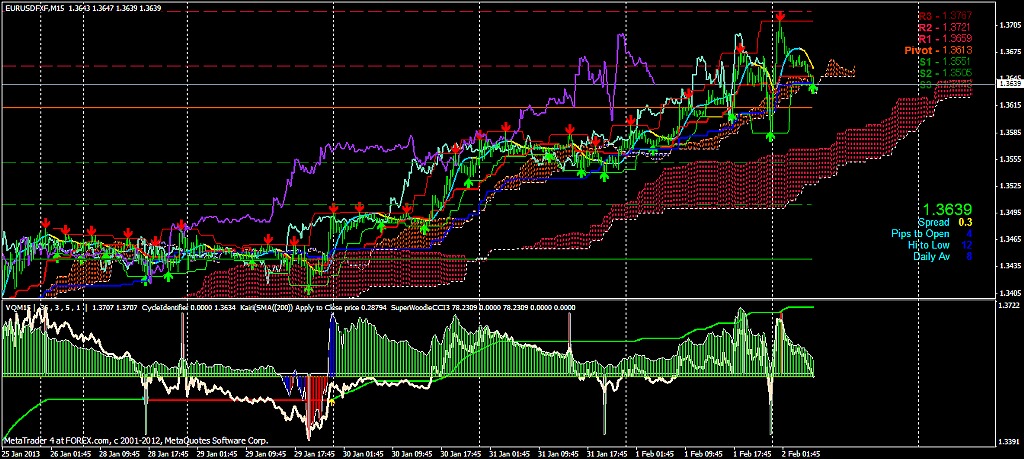Select the lowest green up arrow near 29 Jan 17:45

[x=308, y=287]
